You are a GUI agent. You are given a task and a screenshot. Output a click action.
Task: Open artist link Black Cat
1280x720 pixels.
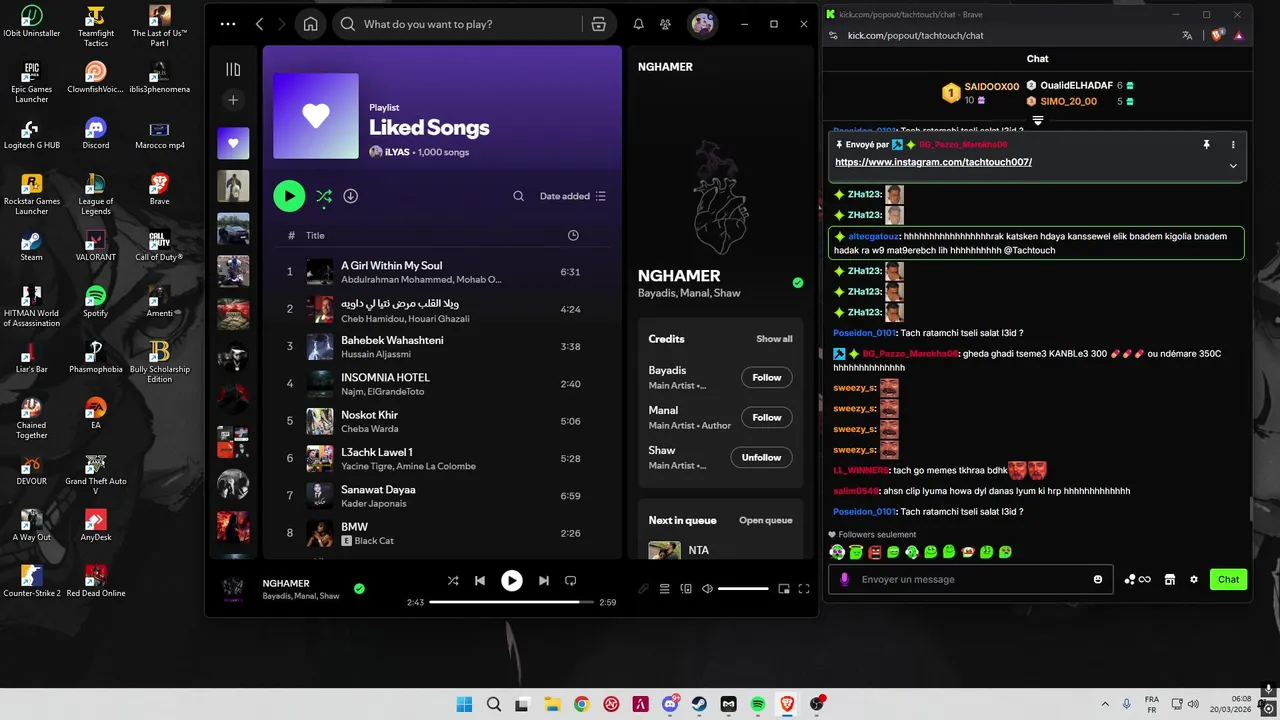click(x=374, y=541)
